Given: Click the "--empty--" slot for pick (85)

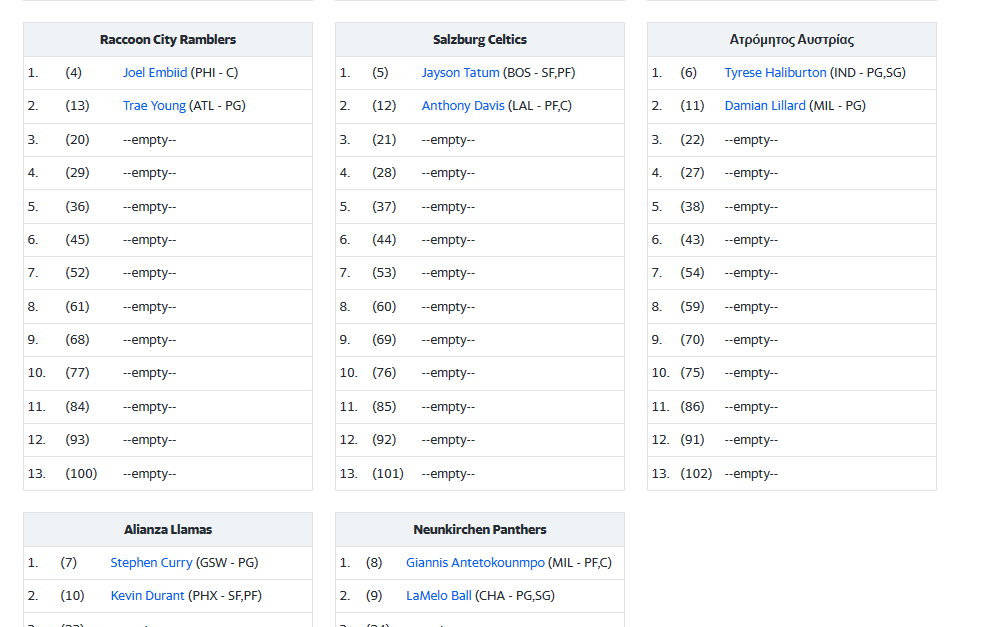Looking at the screenshot, I should [x=448, y=407].
